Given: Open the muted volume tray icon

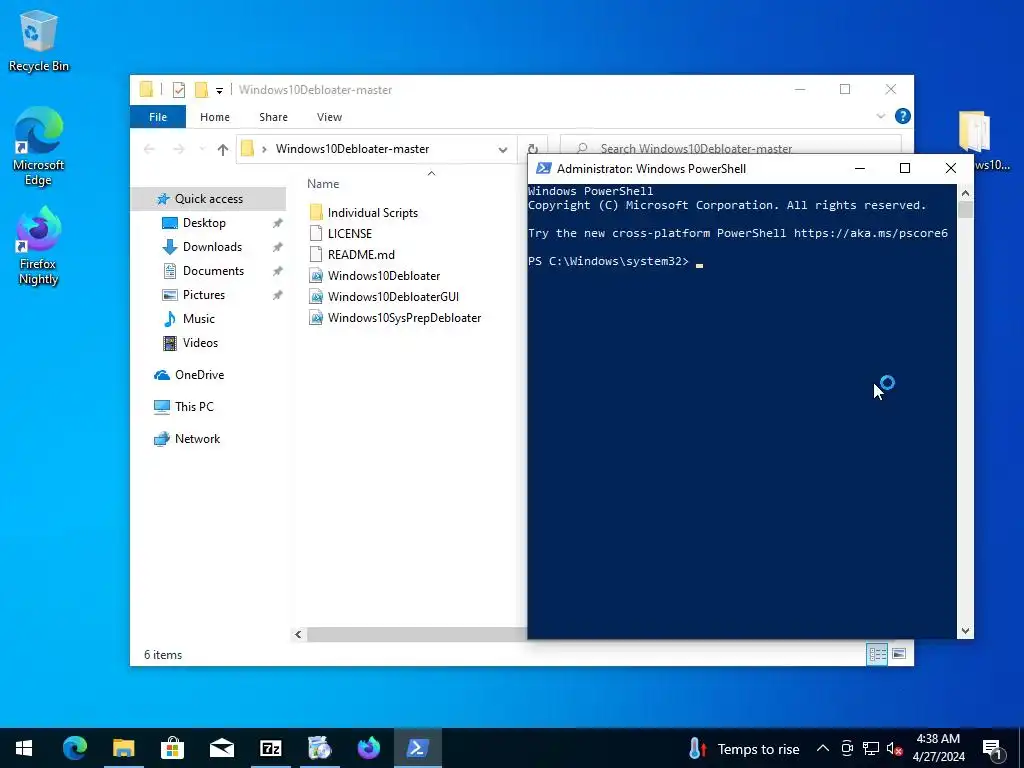Looking at the screenshot, I should click(x=894, y=748).
